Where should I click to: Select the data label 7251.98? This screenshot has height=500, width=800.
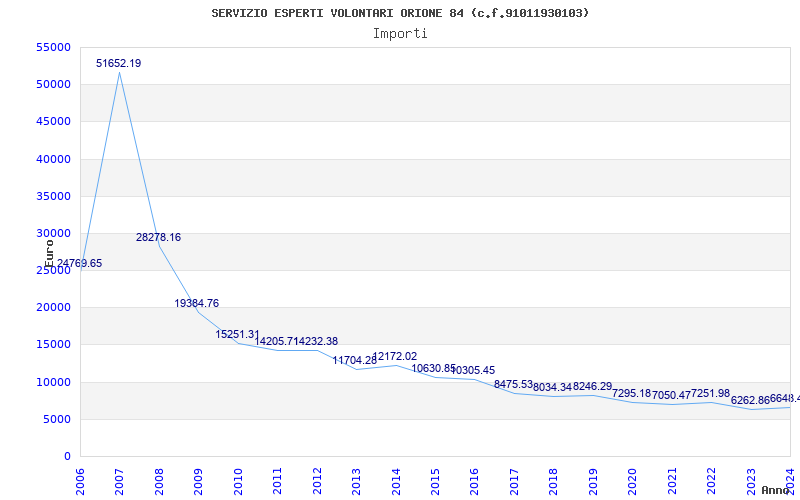[x=711, y=393]
